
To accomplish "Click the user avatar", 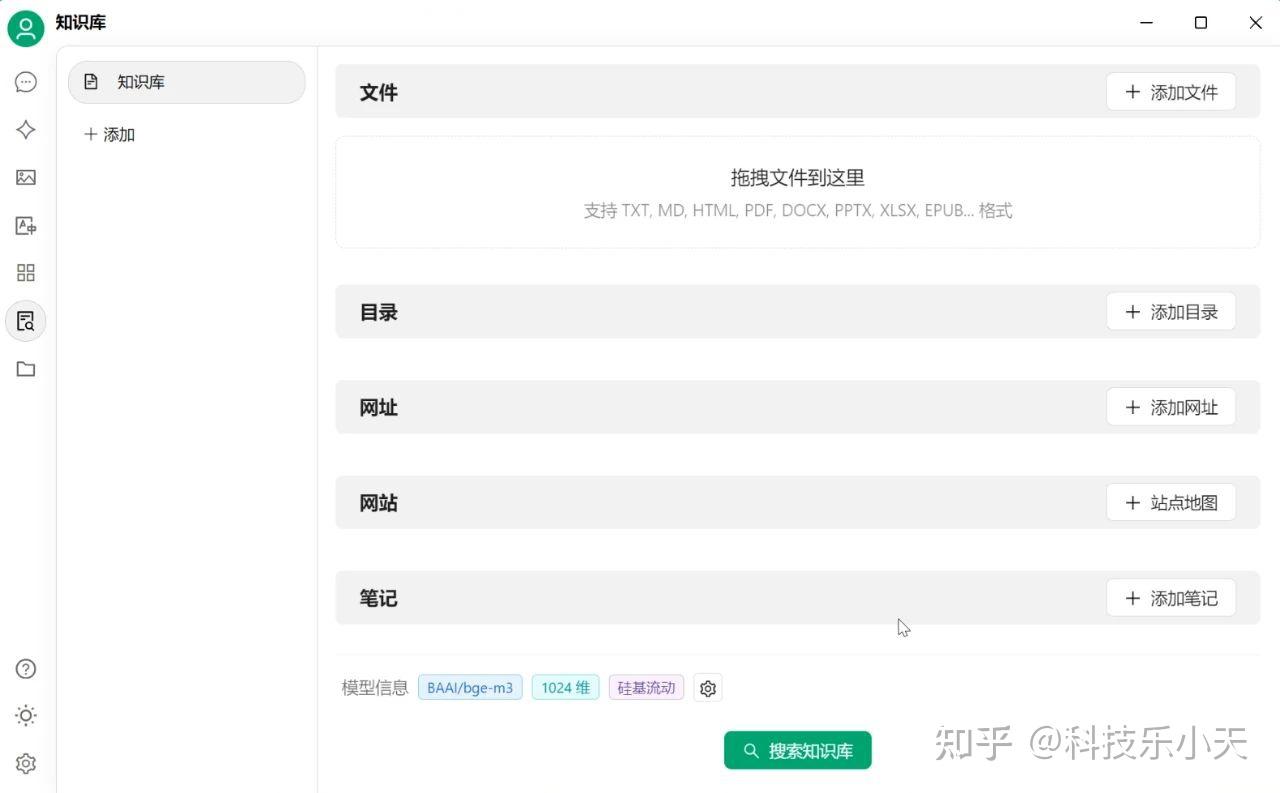I will tap(25, 28).
